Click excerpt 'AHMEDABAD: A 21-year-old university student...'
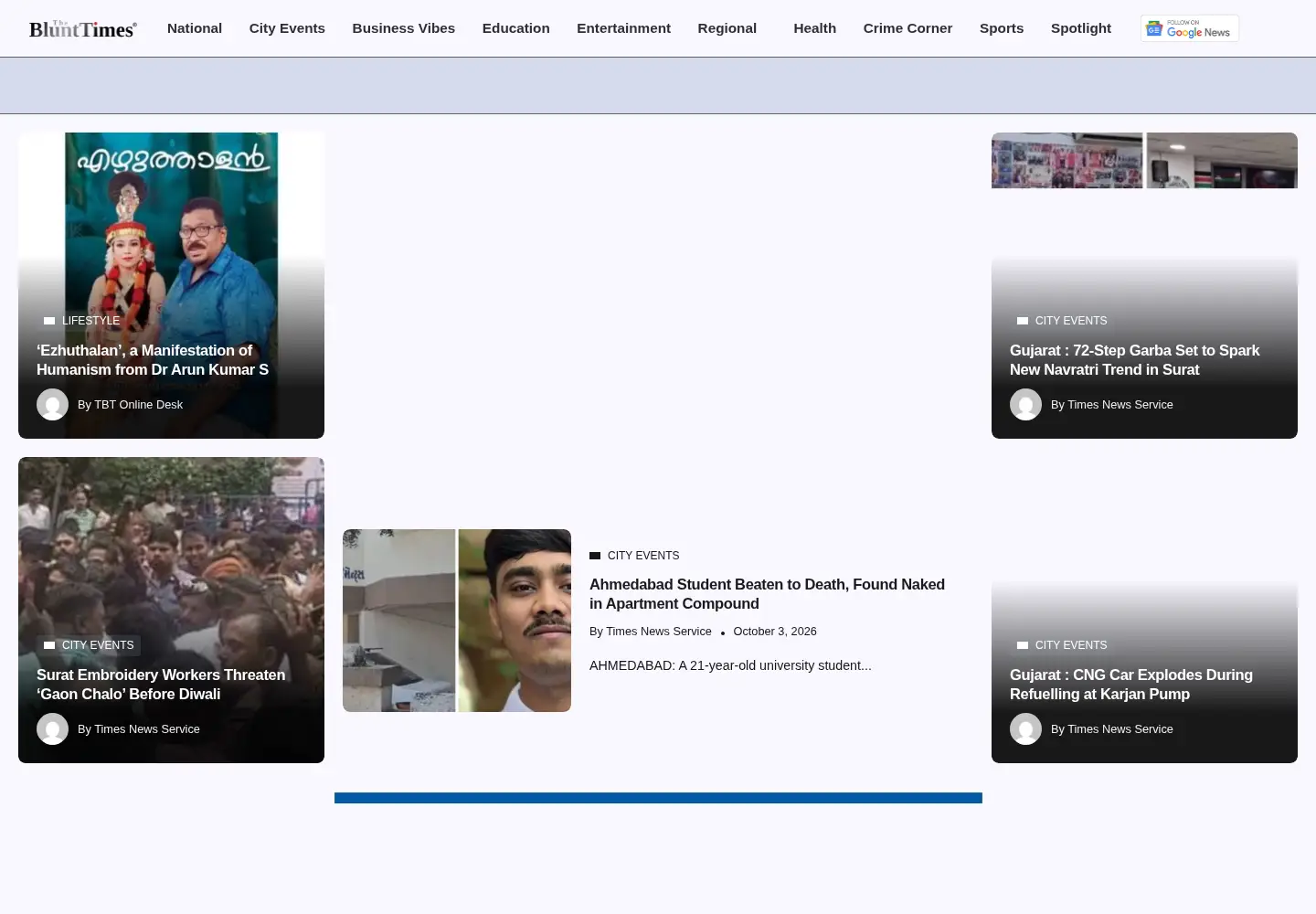Screen dimensions: 1316x914 coord(730,665)
